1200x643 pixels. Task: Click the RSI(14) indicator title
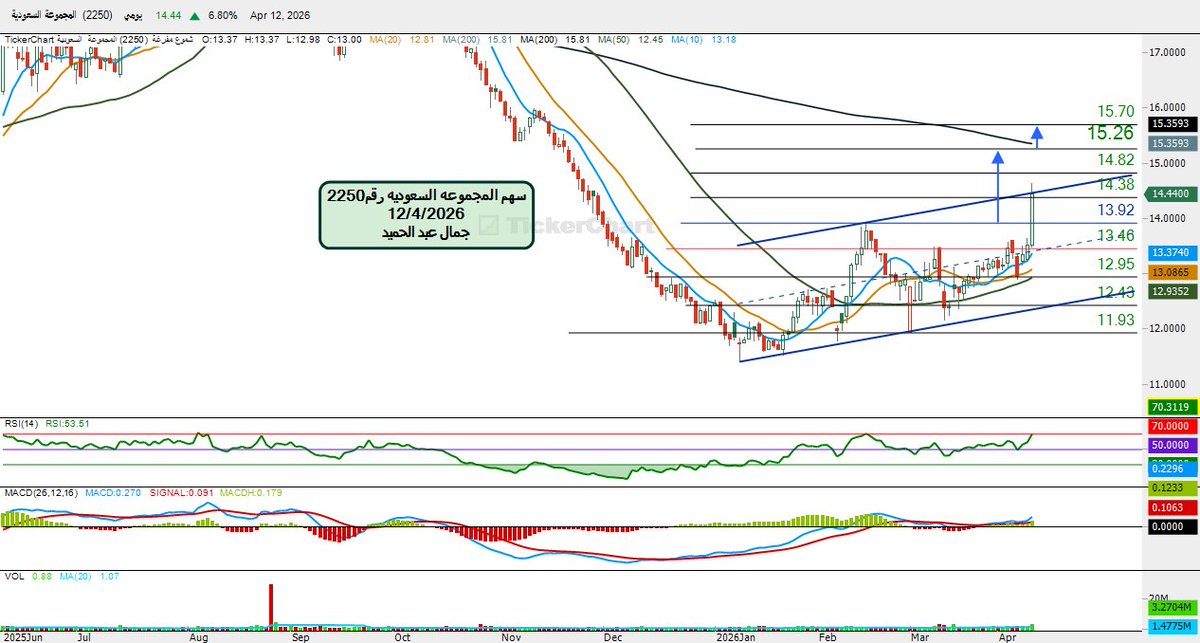(x=20, y=422)
